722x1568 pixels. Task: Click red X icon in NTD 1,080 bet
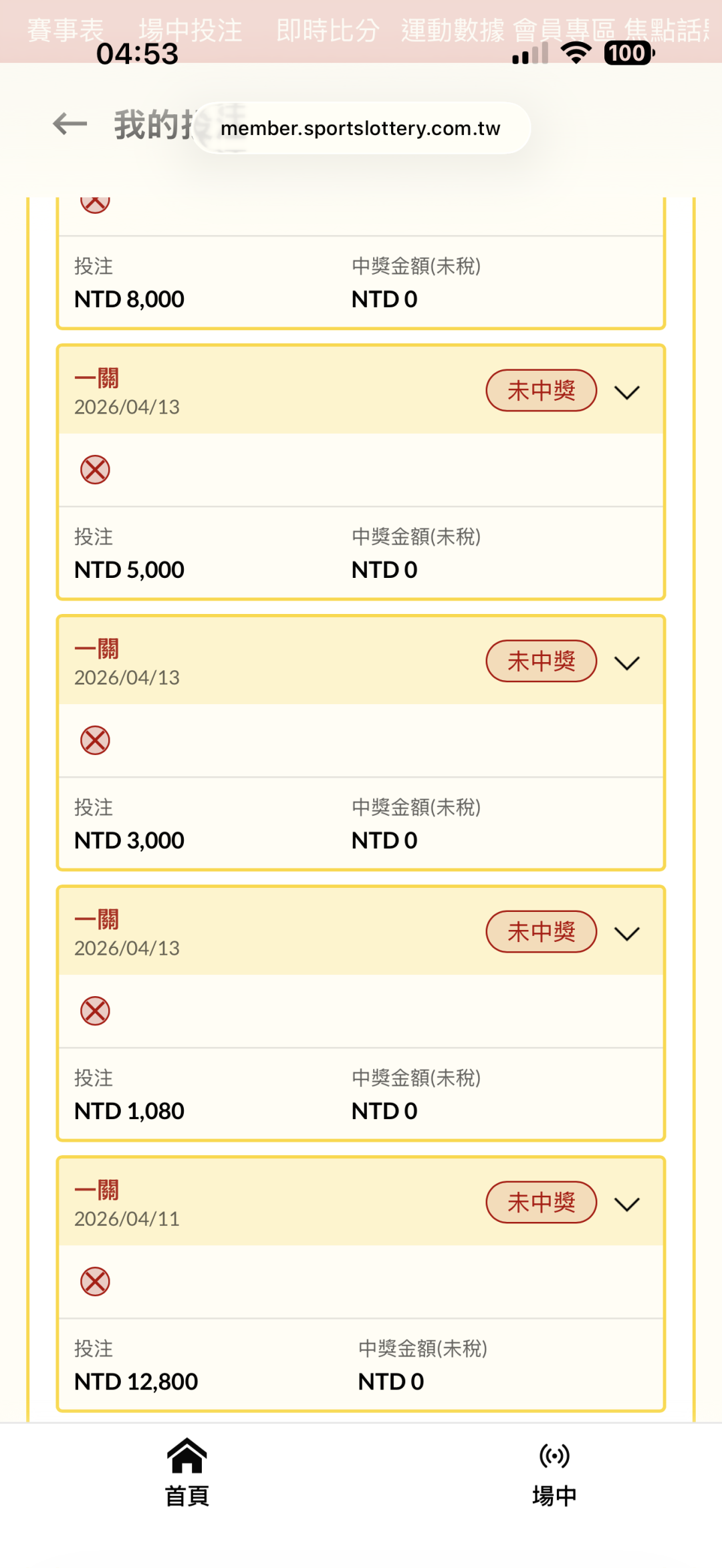coord(95,1011)
